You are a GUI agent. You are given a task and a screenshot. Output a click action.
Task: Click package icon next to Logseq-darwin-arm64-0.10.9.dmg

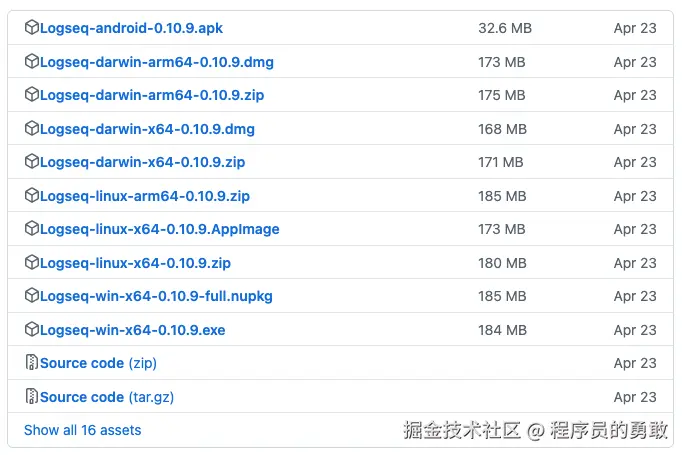pyautogui.click(x=31, y=62)
